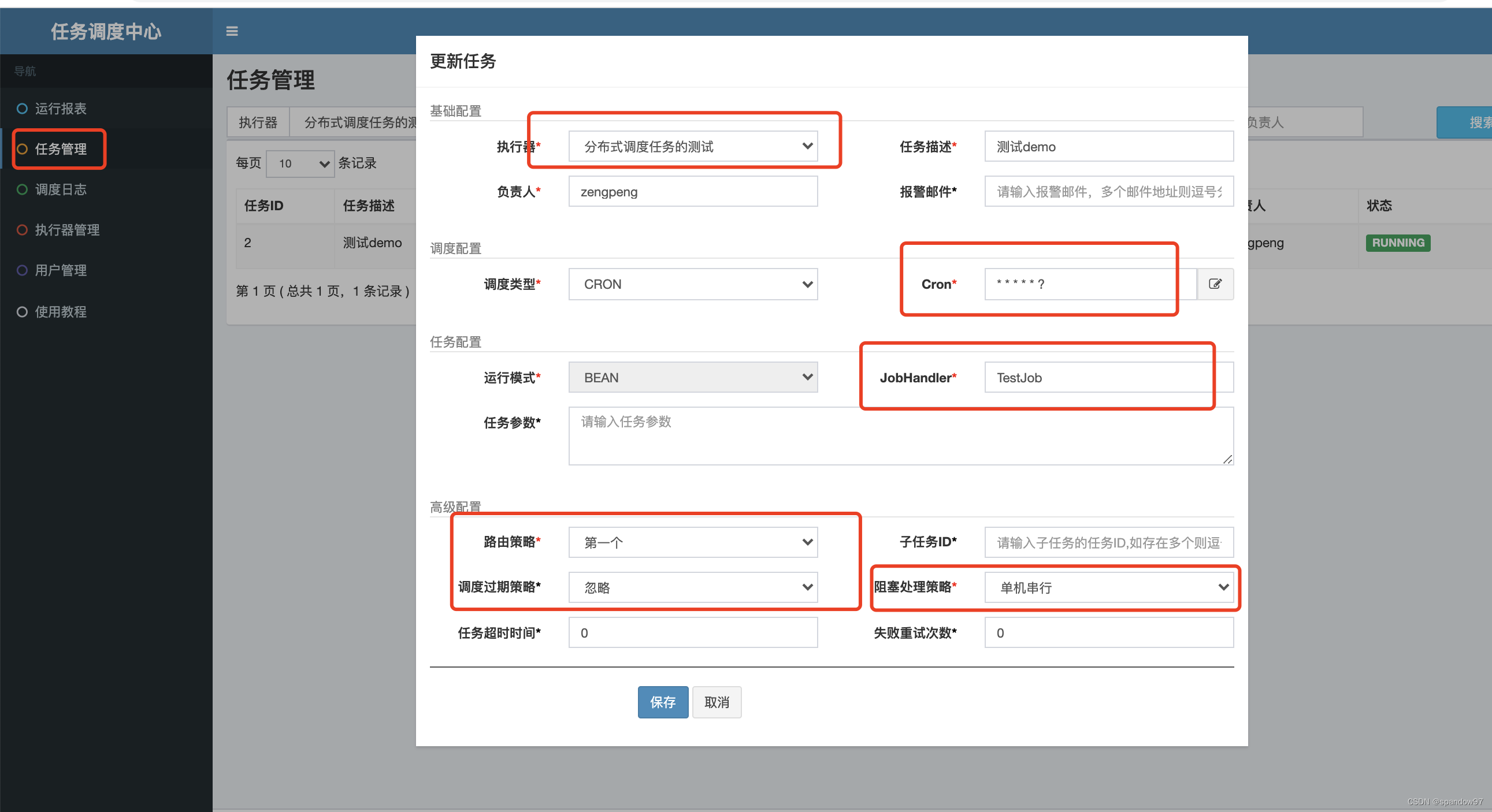Viewport: 1492px width, 812px height.
Task: Expand the 调度类型 CRON dropdown
Action: coord(693,284)
